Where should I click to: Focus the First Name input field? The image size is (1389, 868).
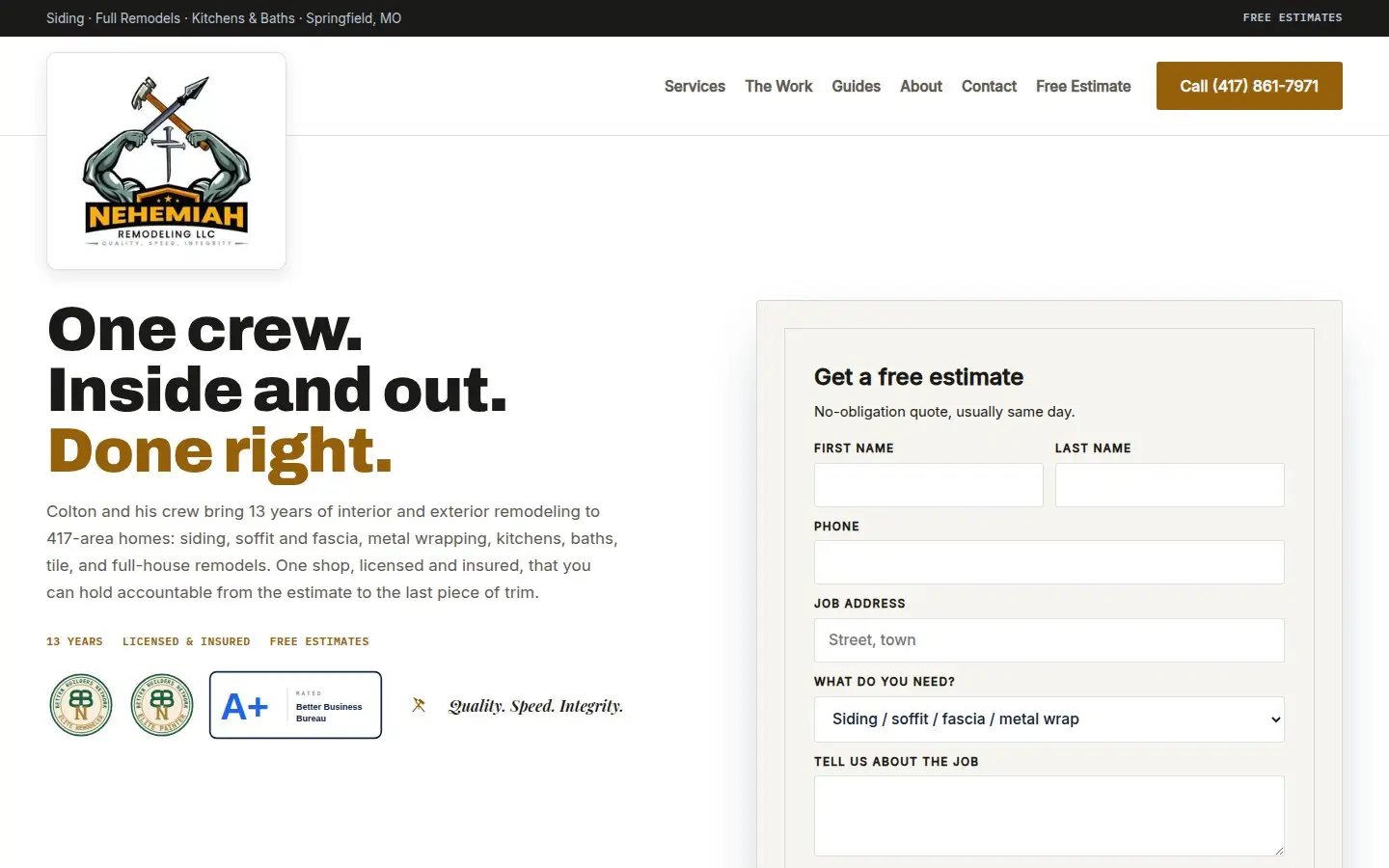pos(929,485)
